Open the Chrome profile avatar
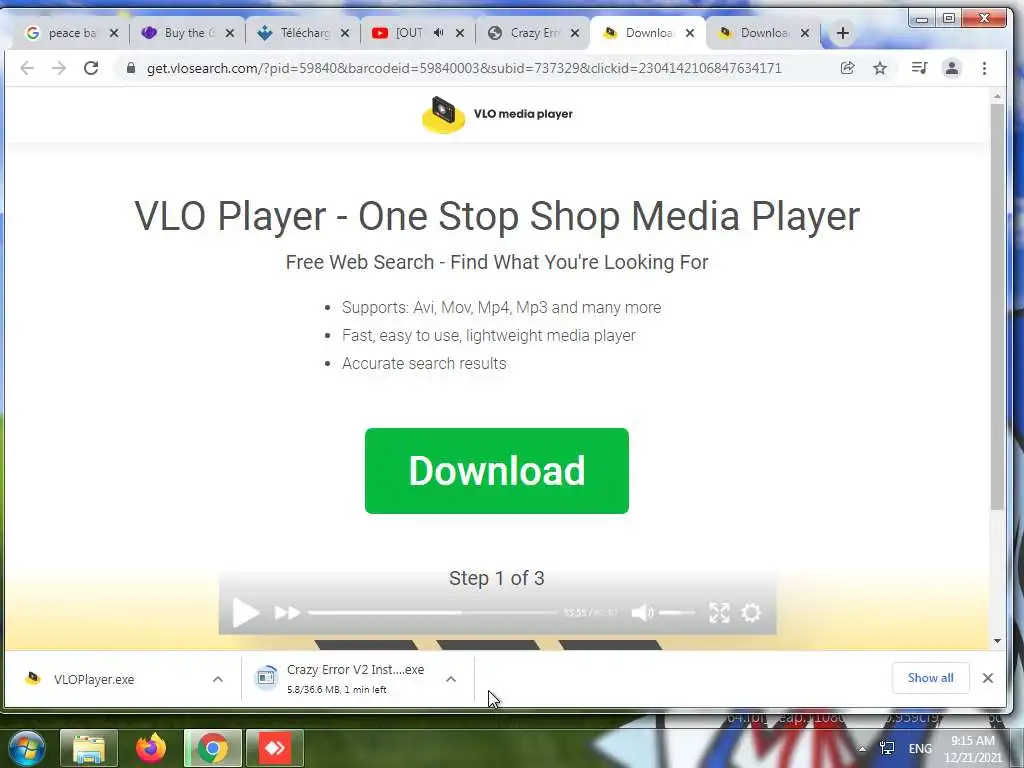The height and width of the screenshot is (768, 1024). click(952, 68)
